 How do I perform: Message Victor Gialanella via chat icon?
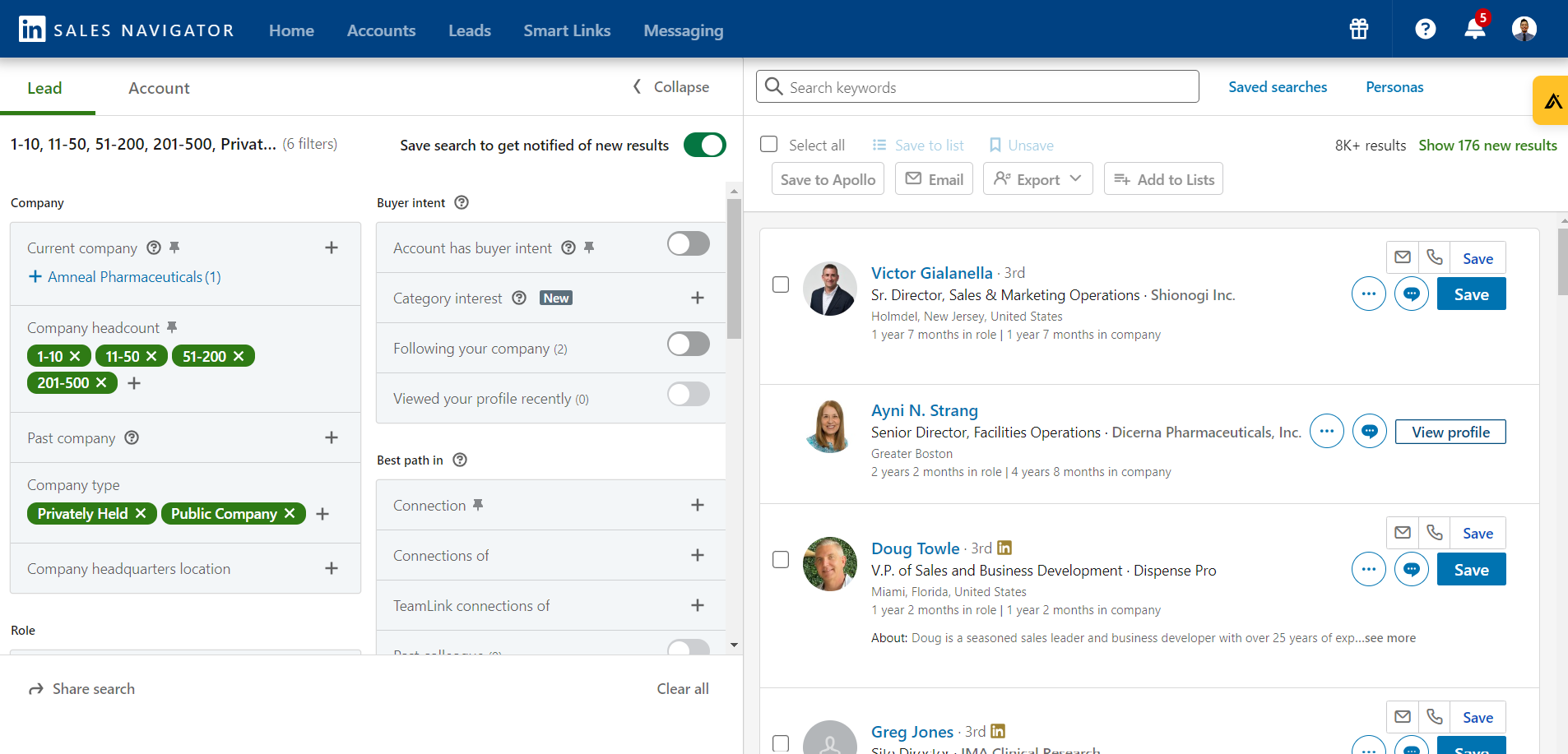(x=1412, y=294)
